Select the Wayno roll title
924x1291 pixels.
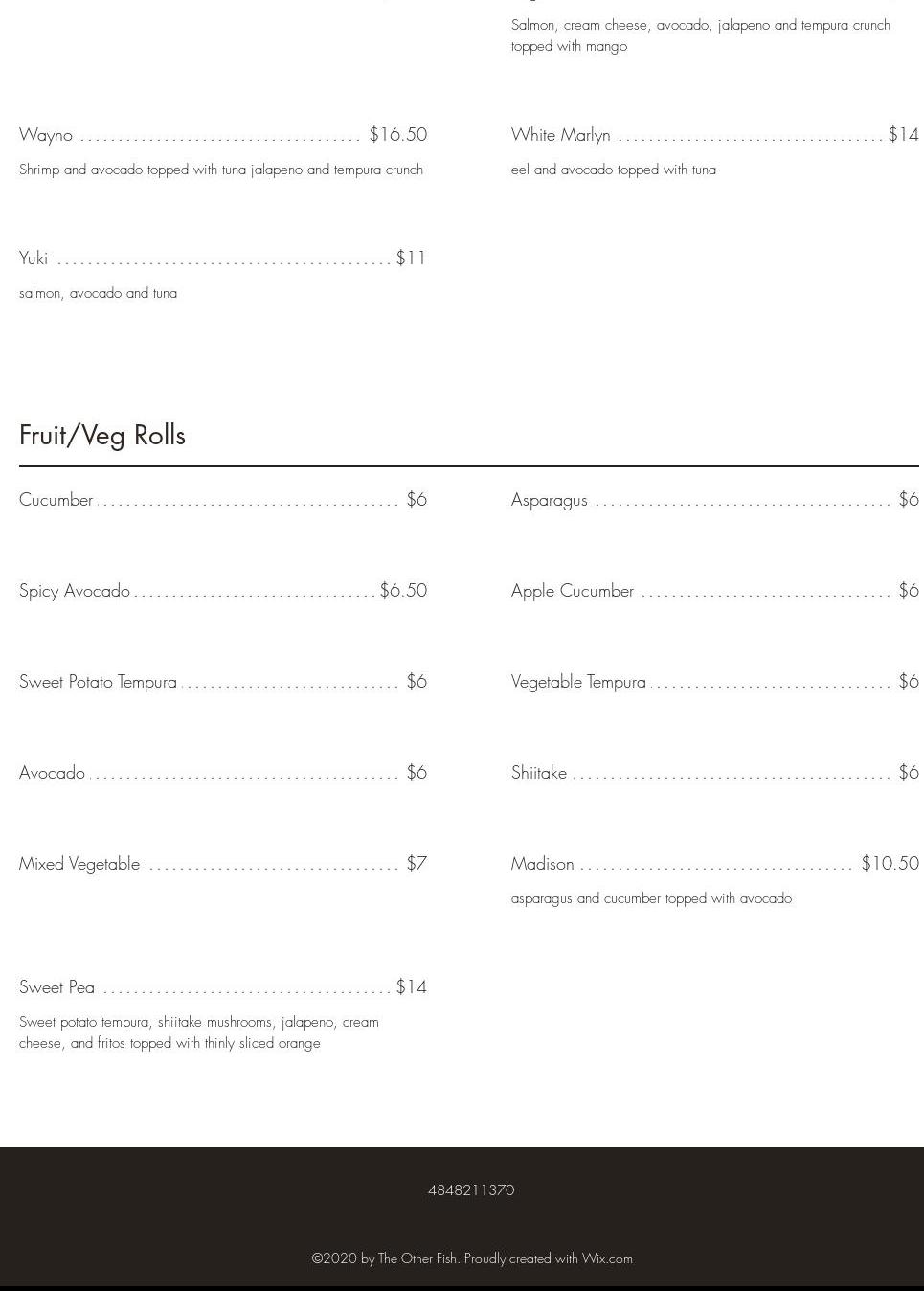pyautogui.click(x=46, y=135)
